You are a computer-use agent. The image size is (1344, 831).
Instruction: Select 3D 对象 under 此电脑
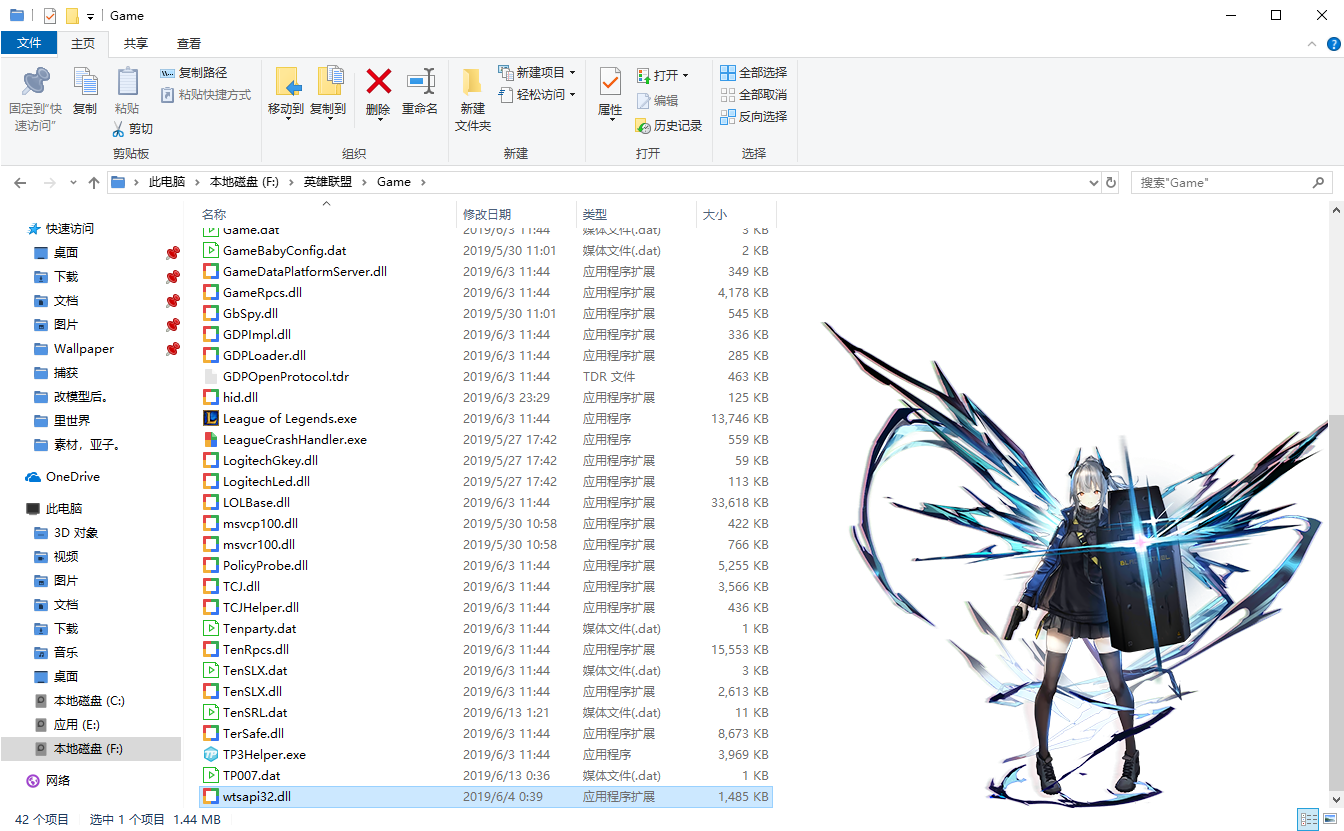pos(76,533)
